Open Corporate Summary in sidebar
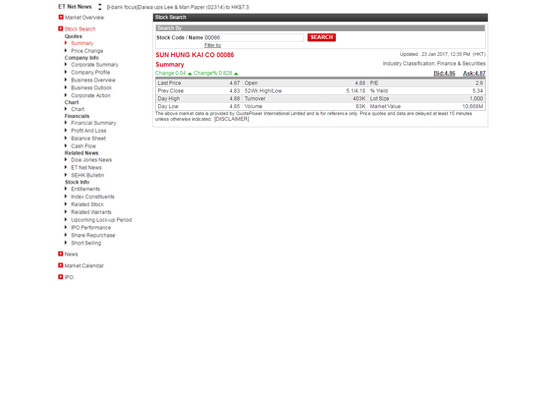 click(95, 65)
